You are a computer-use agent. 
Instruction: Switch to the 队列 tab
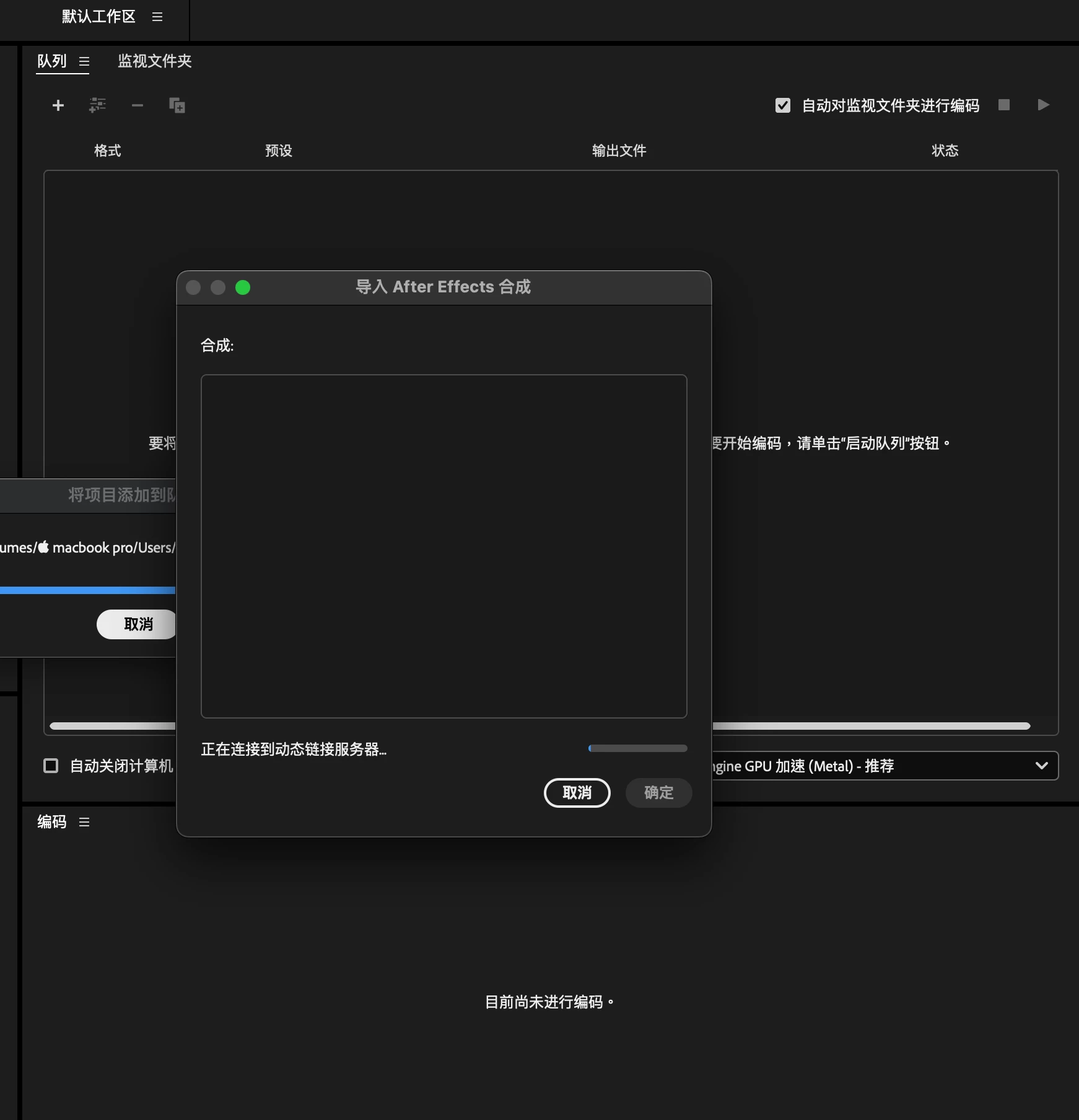52,61
